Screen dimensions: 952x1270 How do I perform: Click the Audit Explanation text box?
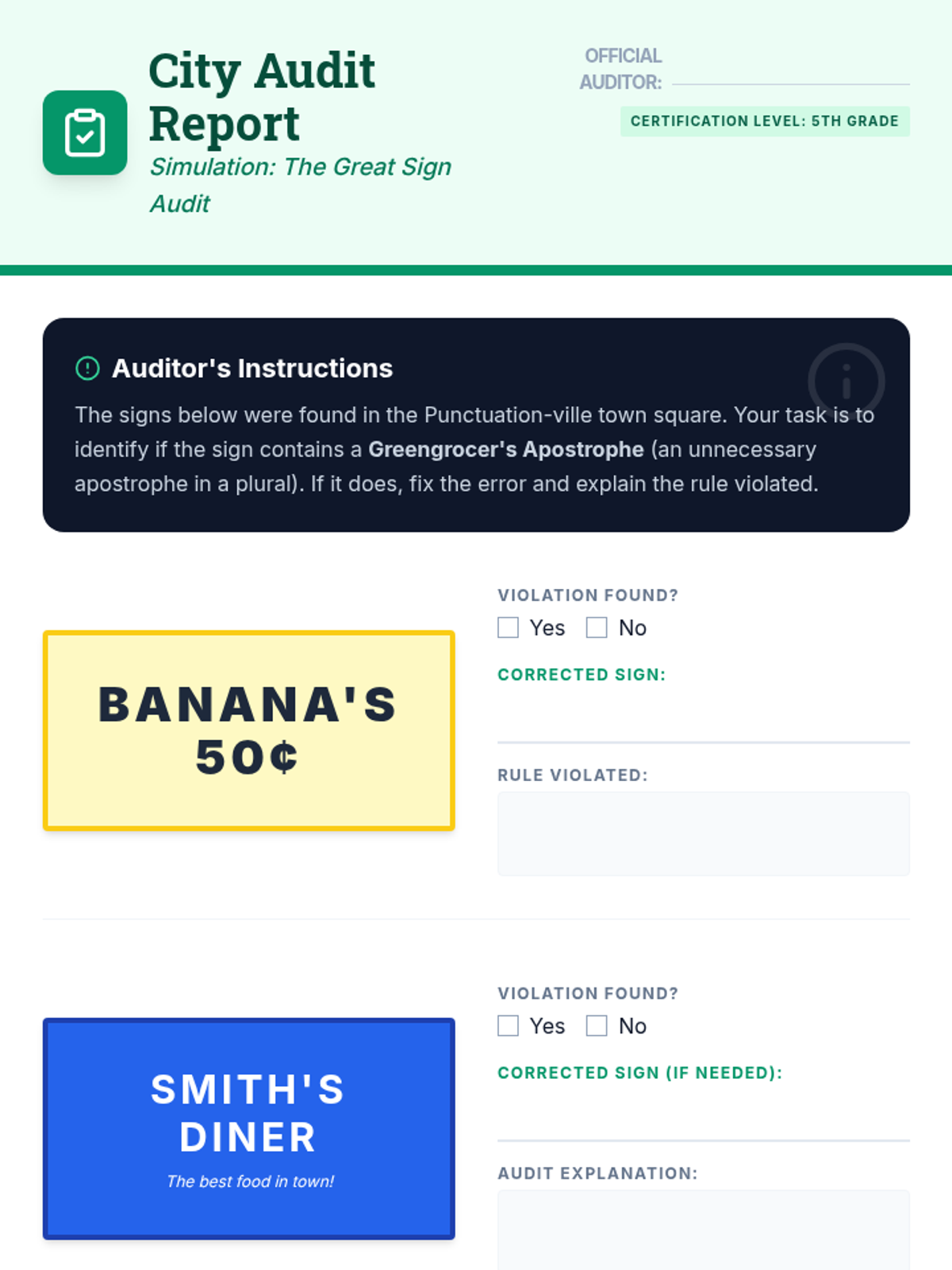point(704,1230)
